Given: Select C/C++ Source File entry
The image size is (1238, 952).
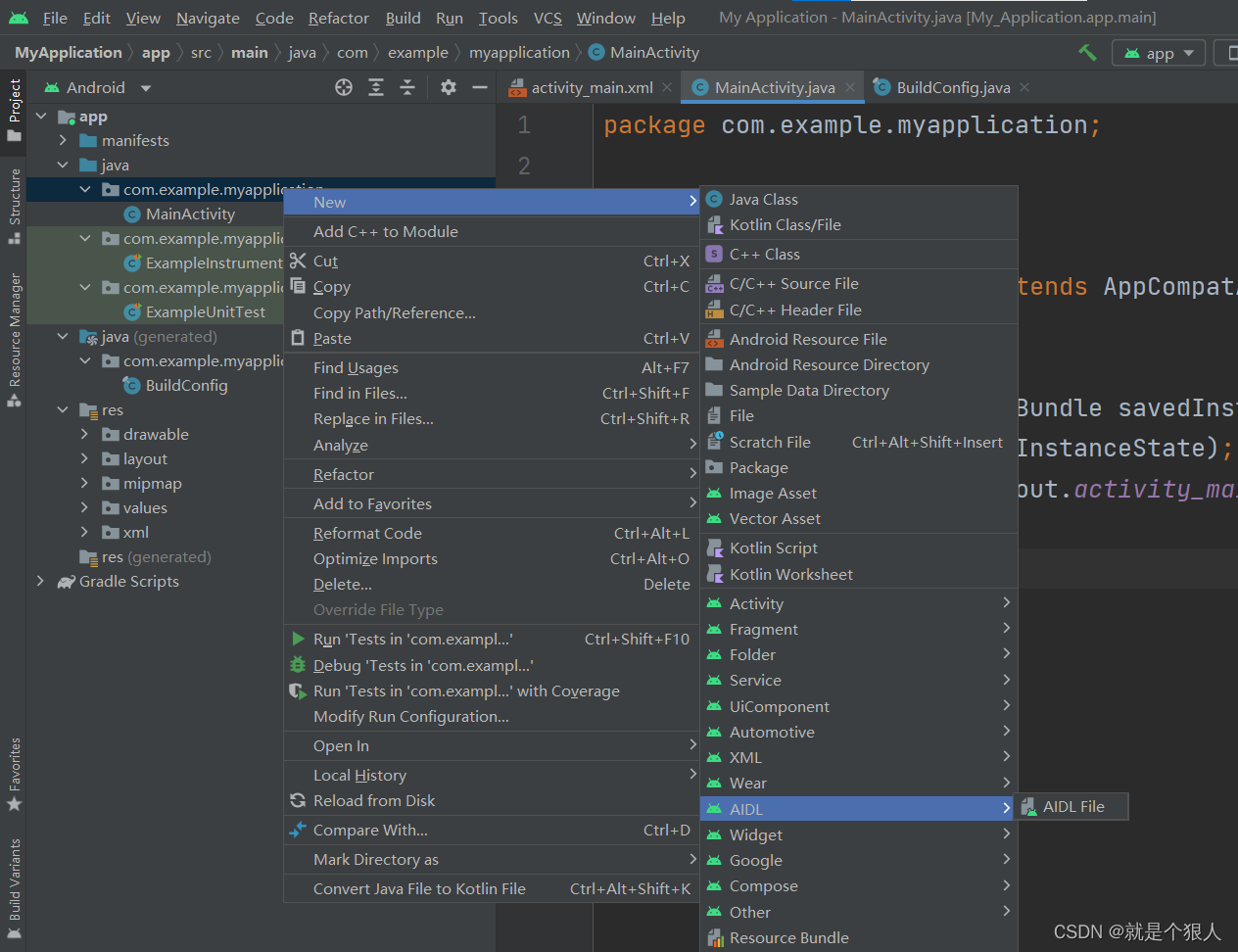Looking at the screenshot, I should pyautogui.click(x=859, y=283).
